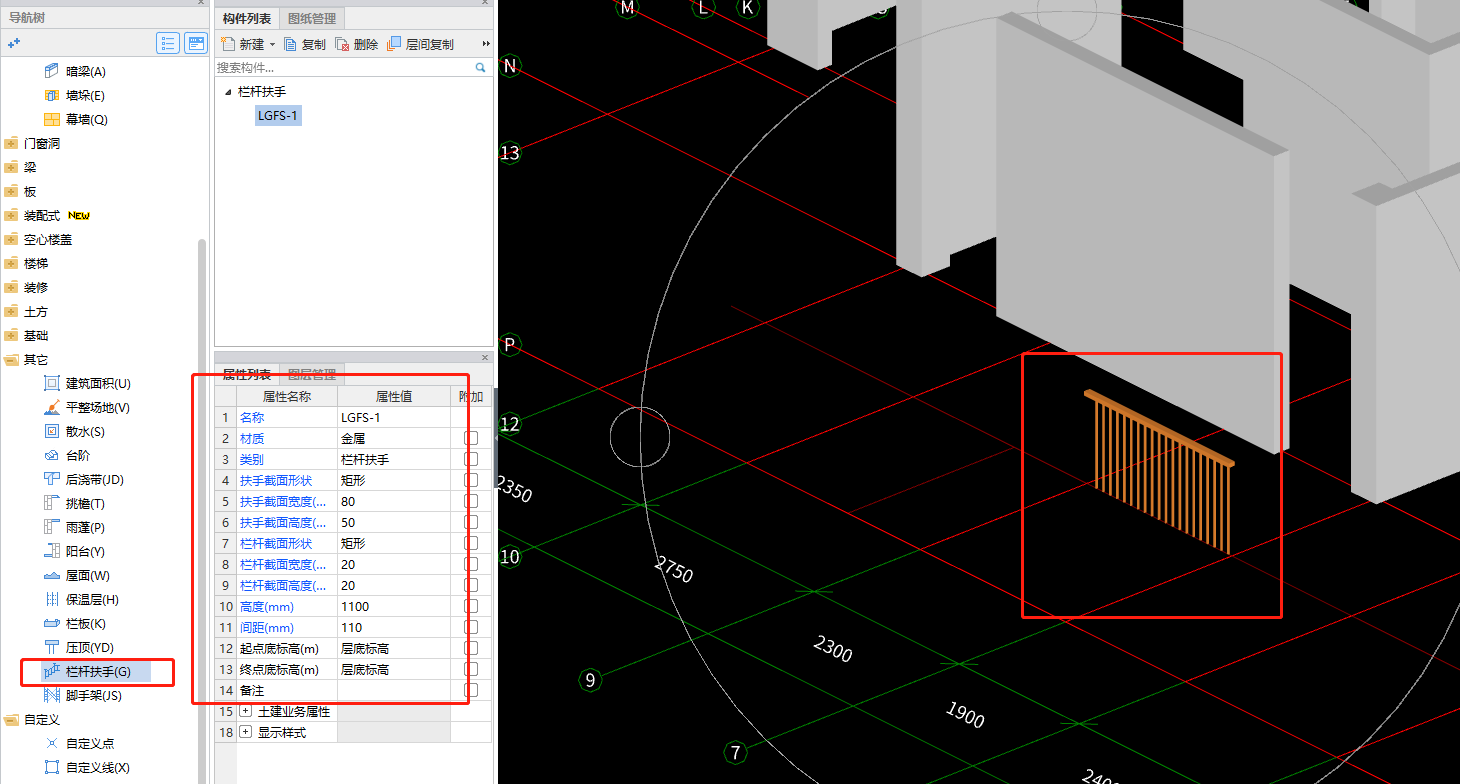Click 层间复制 in the component list toolbar
This screenshot has width=1460, height=784.
pyautogui.click(x=420, y=44)
